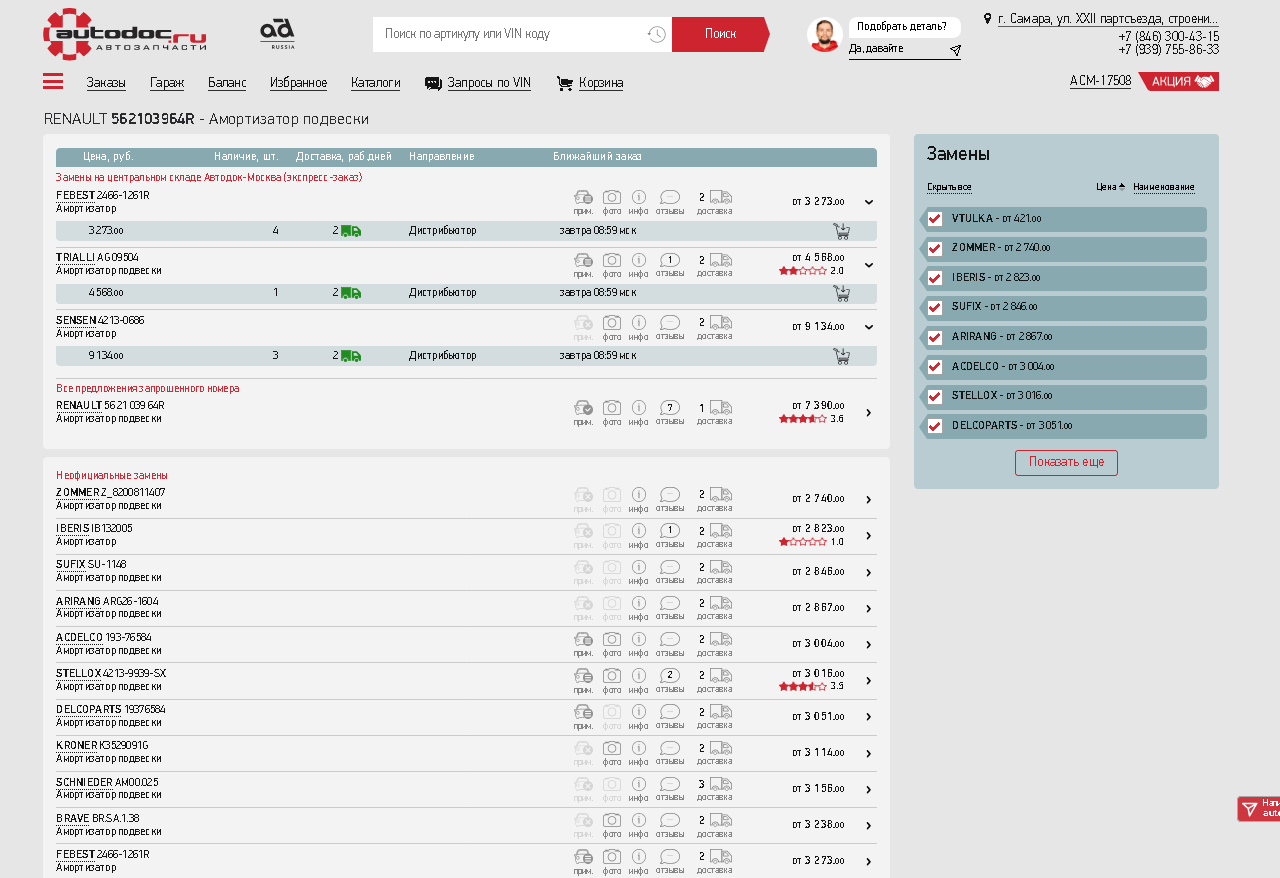This screenshot has width=1280, height=878.
Task: Expand the ZOMMER Z_8200811407 row arrow
Action: [868, 500]
